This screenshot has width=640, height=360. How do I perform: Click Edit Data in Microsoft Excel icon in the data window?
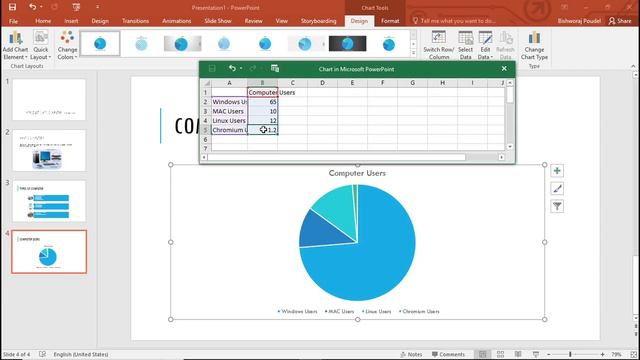[x=275, y=69]
